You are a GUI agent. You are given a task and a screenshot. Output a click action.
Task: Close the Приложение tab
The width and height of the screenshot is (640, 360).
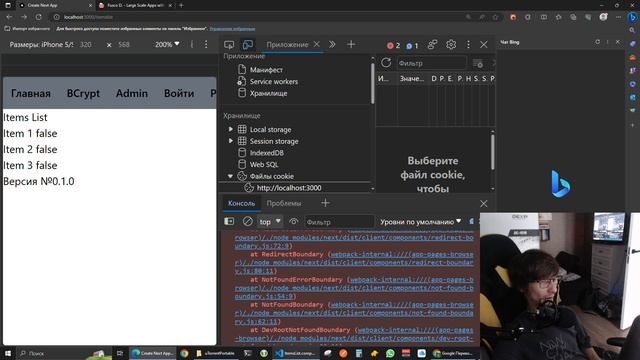tap(317, 44)
